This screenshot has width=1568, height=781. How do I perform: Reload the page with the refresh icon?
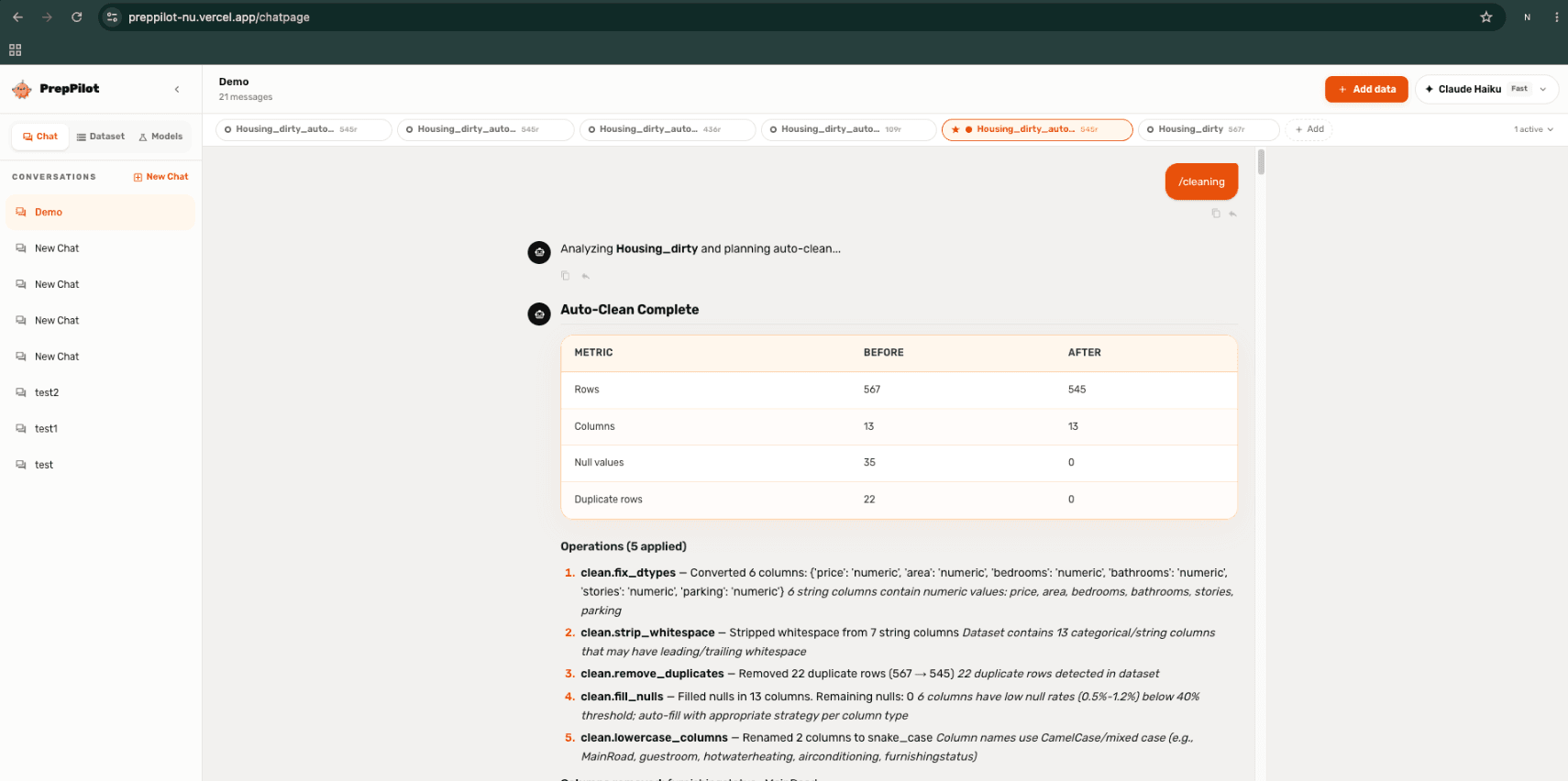tap(76, 16)
